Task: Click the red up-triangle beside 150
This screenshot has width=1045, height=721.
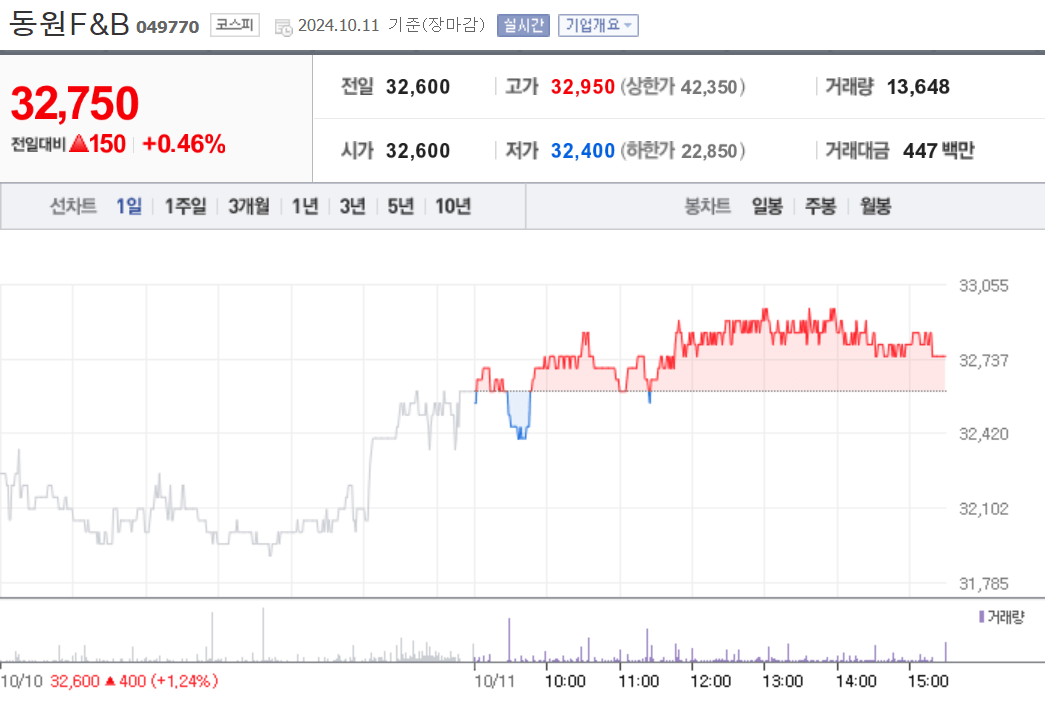Action: pos(79,143)
